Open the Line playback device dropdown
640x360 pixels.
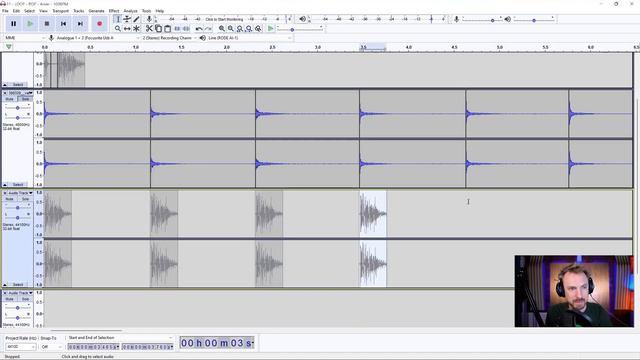[x=250, y=38]
